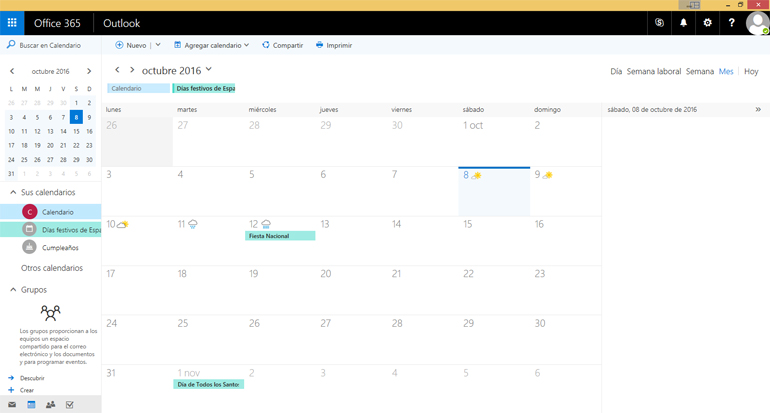The width and height of the screenshot is (770, 413).
Task: Open the settings gear menu
Action: point(707,23)
